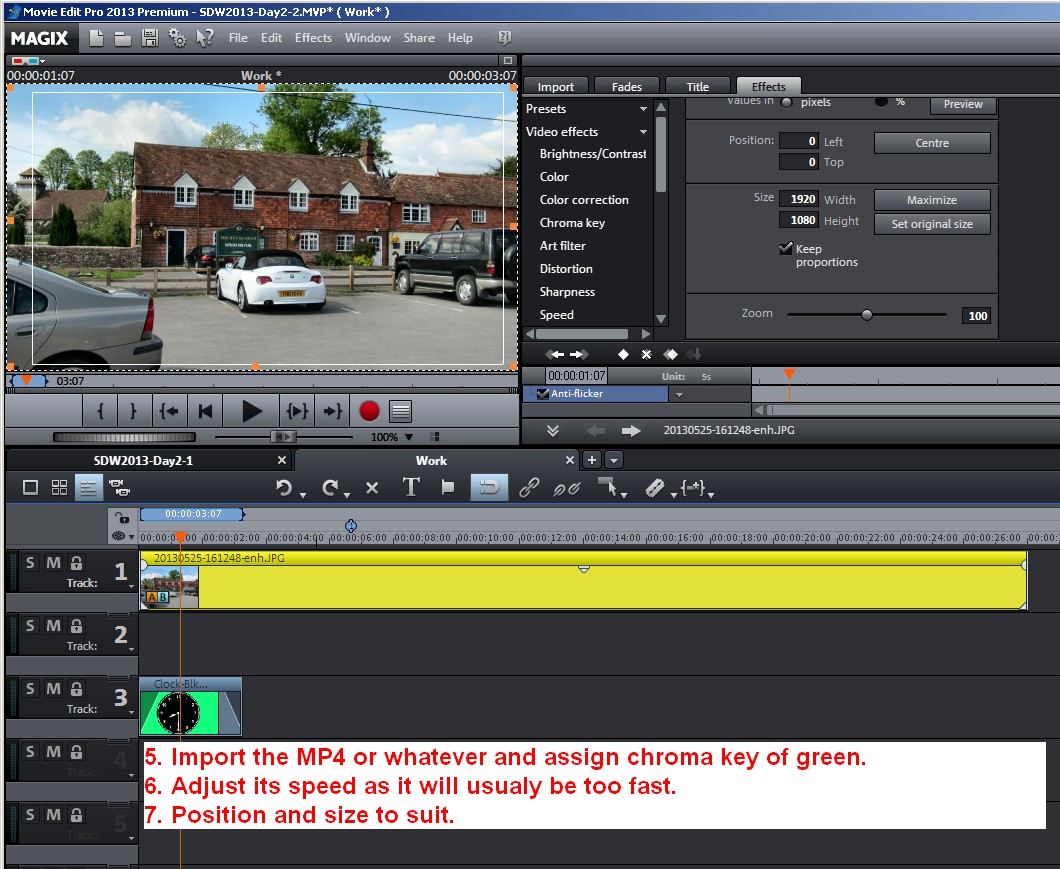Redo the last undone action
1060x869 pixels.
(x=329, y=488)
